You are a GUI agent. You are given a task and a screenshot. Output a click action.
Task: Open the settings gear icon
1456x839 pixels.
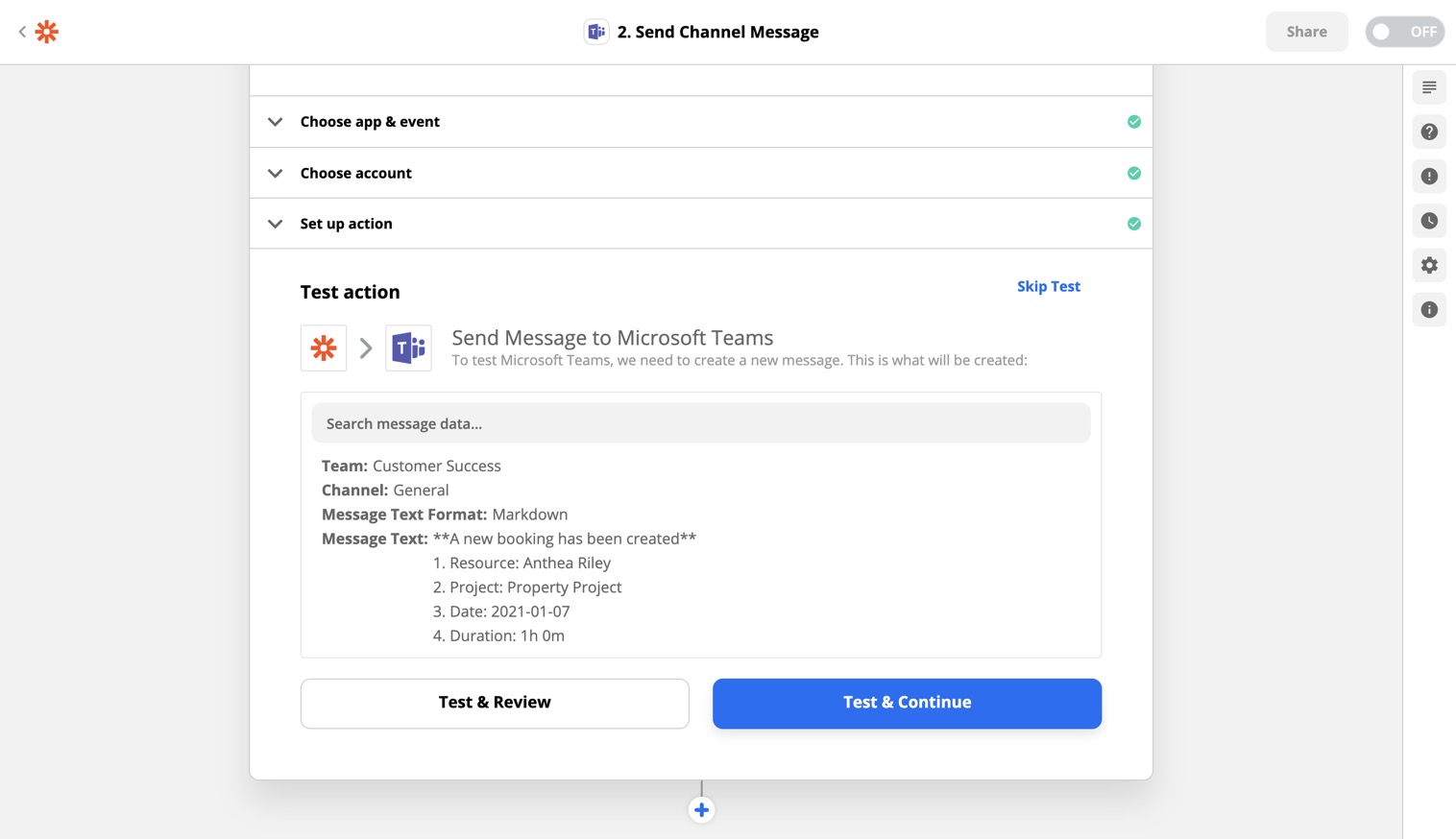tap(1429, 265)
